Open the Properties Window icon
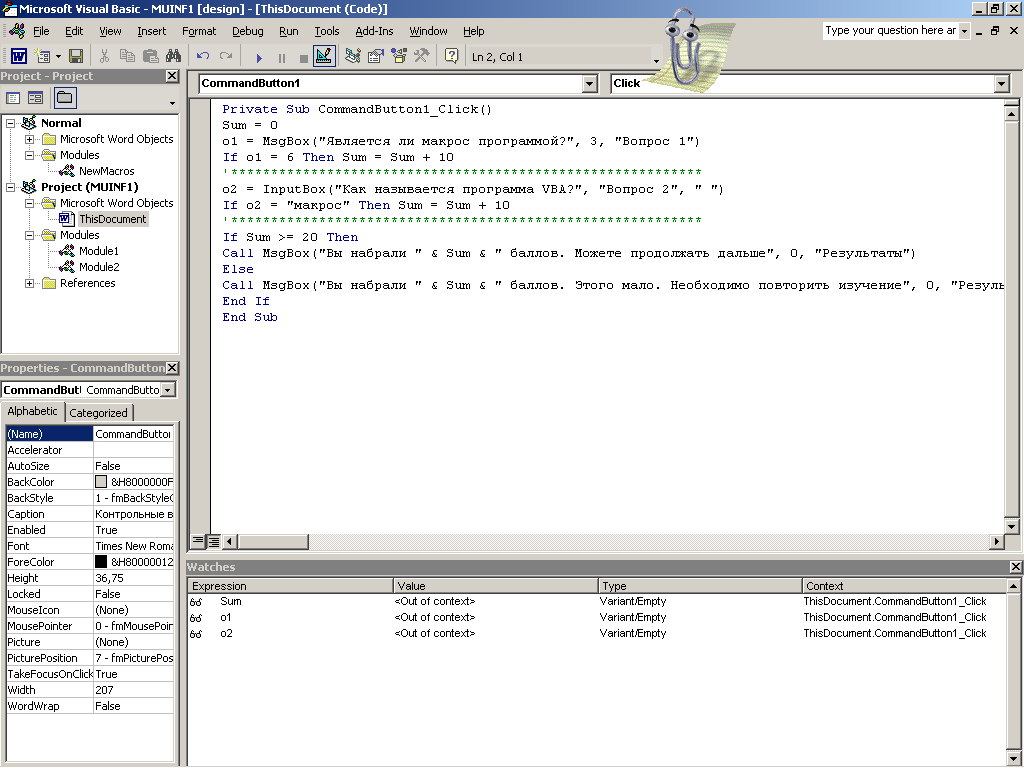 tap(376, 56)
